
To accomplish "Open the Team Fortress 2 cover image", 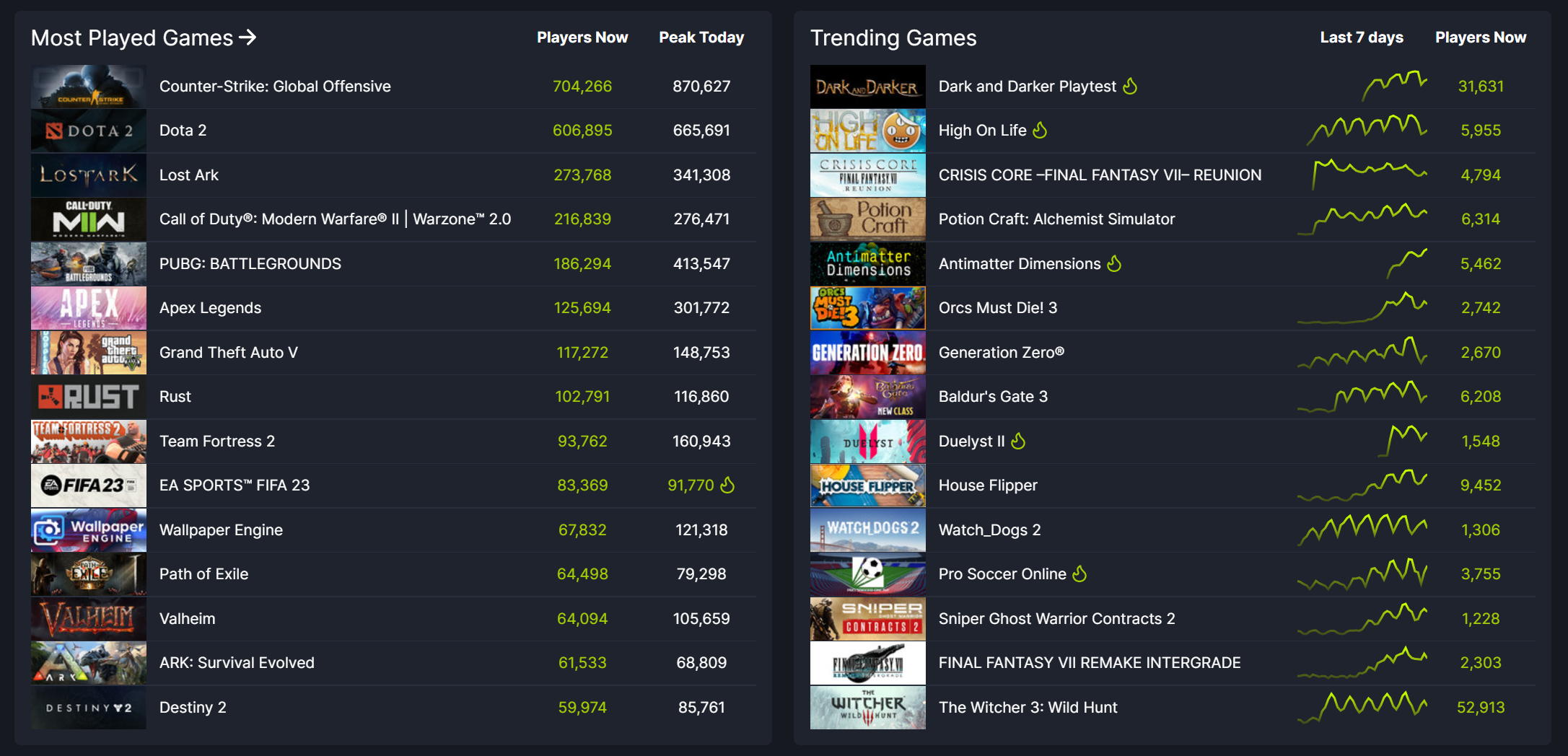I will click(89, 441).
